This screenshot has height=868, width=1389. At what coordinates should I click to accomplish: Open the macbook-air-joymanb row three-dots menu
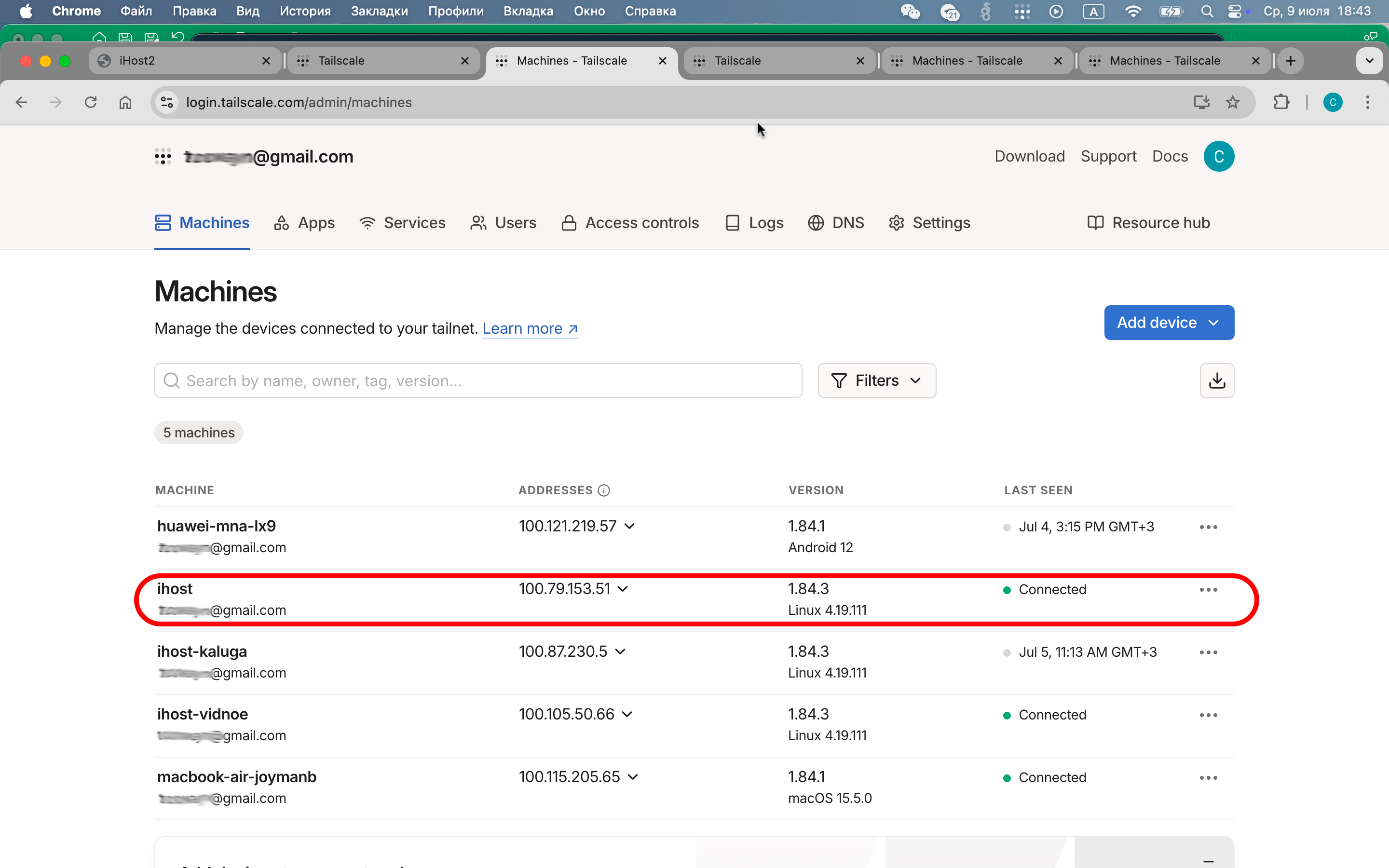[x=1208, y=777]
